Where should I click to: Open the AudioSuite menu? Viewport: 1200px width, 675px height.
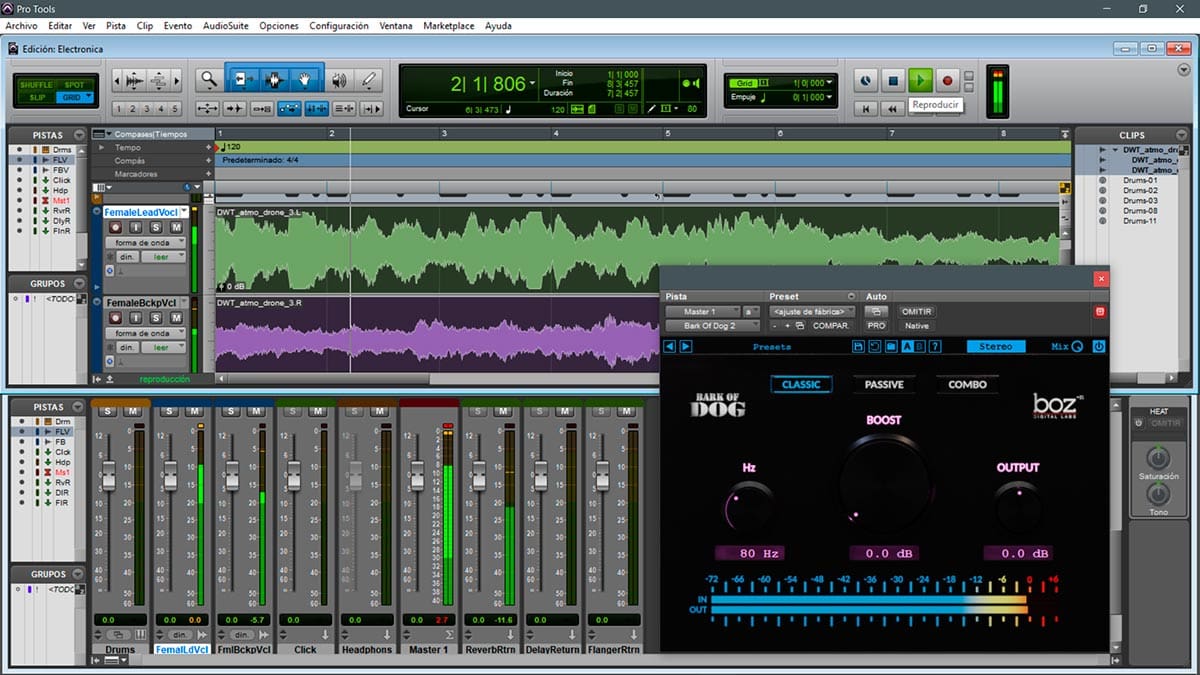click(226, 25)
